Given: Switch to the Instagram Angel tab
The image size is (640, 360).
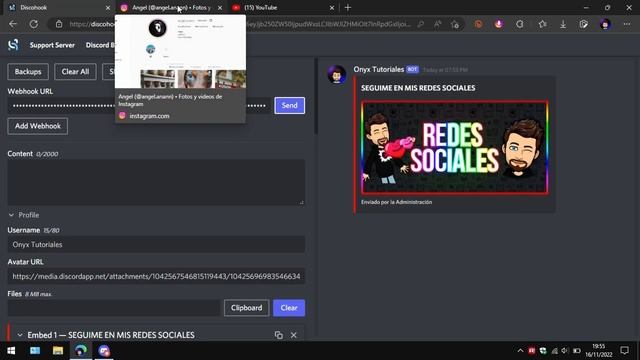Looking at the screenshot, I should (171, 8).
